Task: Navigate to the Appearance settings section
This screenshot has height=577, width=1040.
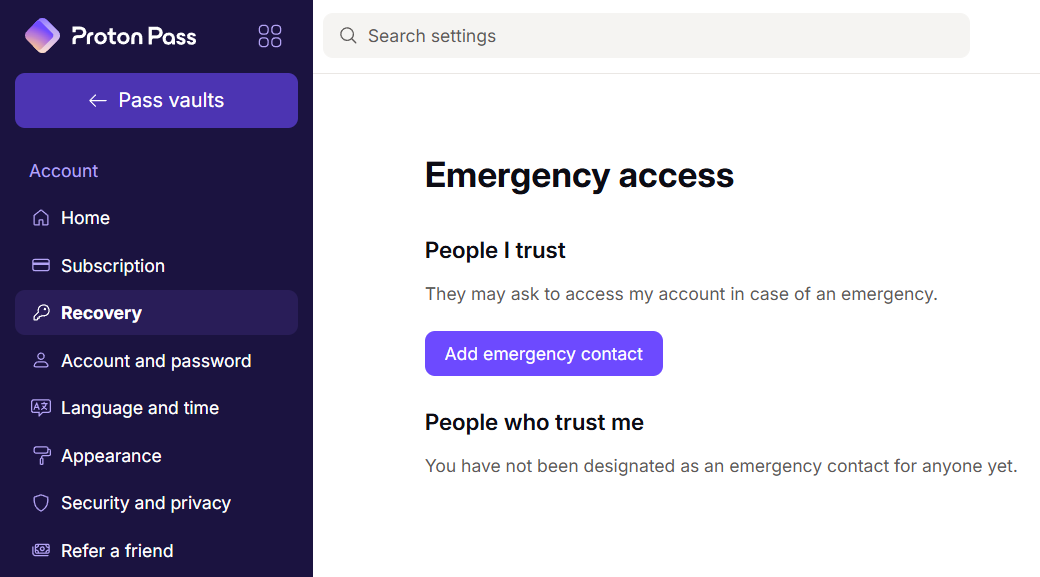Action: click(111, 455)
